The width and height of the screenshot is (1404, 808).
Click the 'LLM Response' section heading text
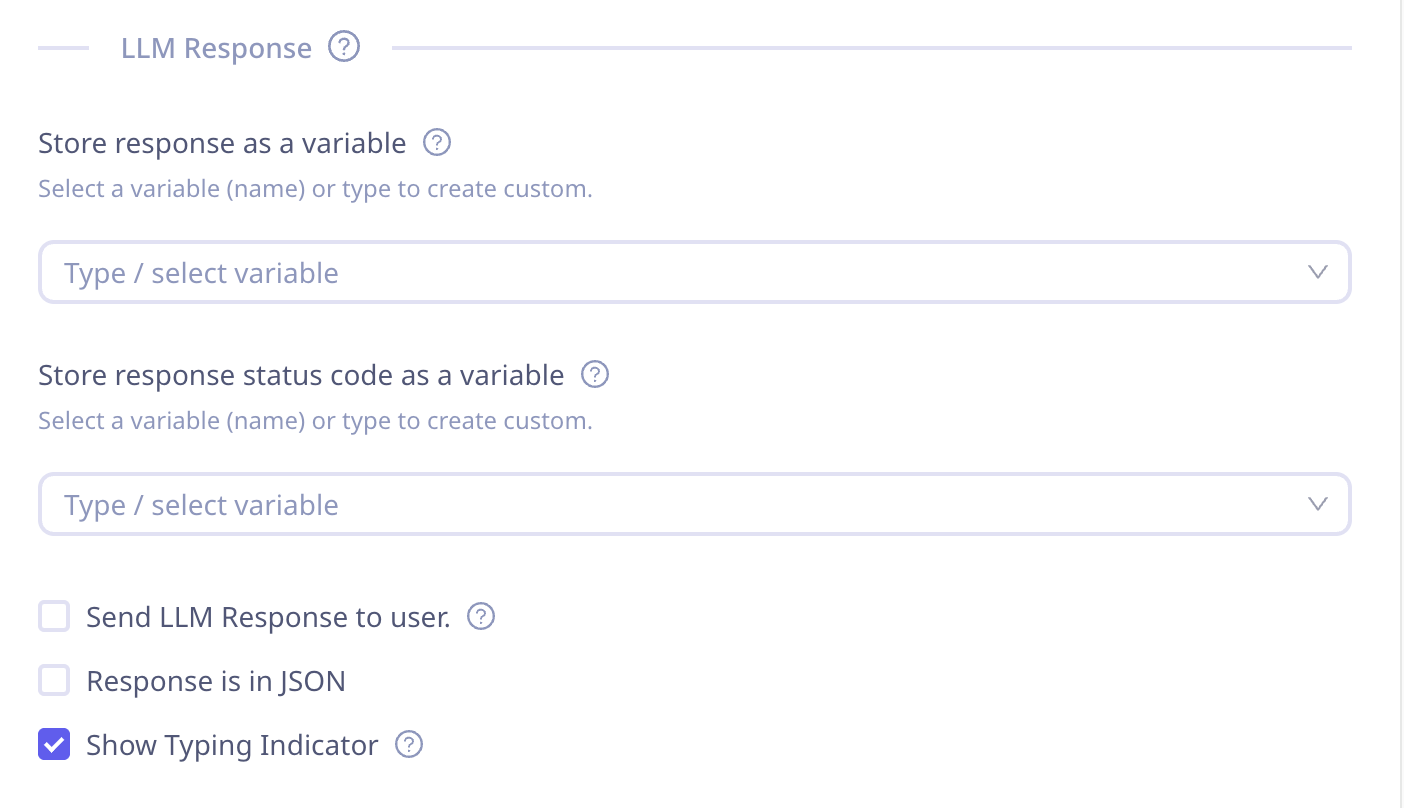click(216, 48)
